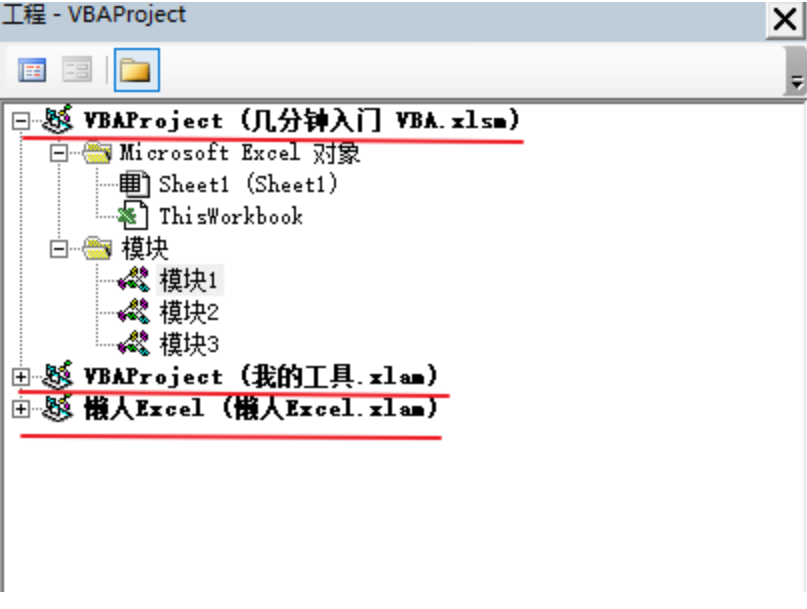807x609 pixels.
Task: Click the ThisWorkbook Excel icon
Action: click(x=133, y=216)
